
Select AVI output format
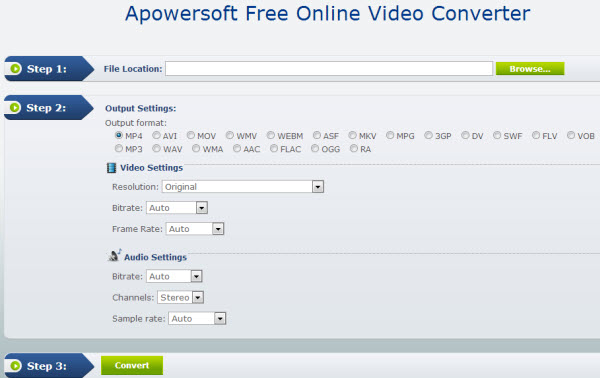click(156, 135)
